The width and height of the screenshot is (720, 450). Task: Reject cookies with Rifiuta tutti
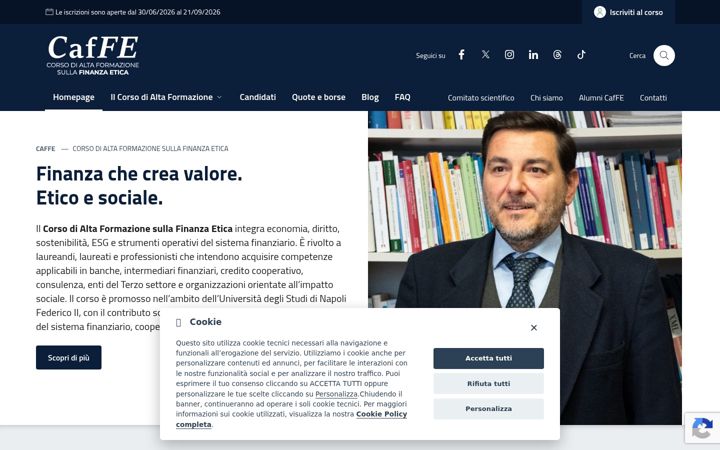pyautogui.click(x=489, y=383)
